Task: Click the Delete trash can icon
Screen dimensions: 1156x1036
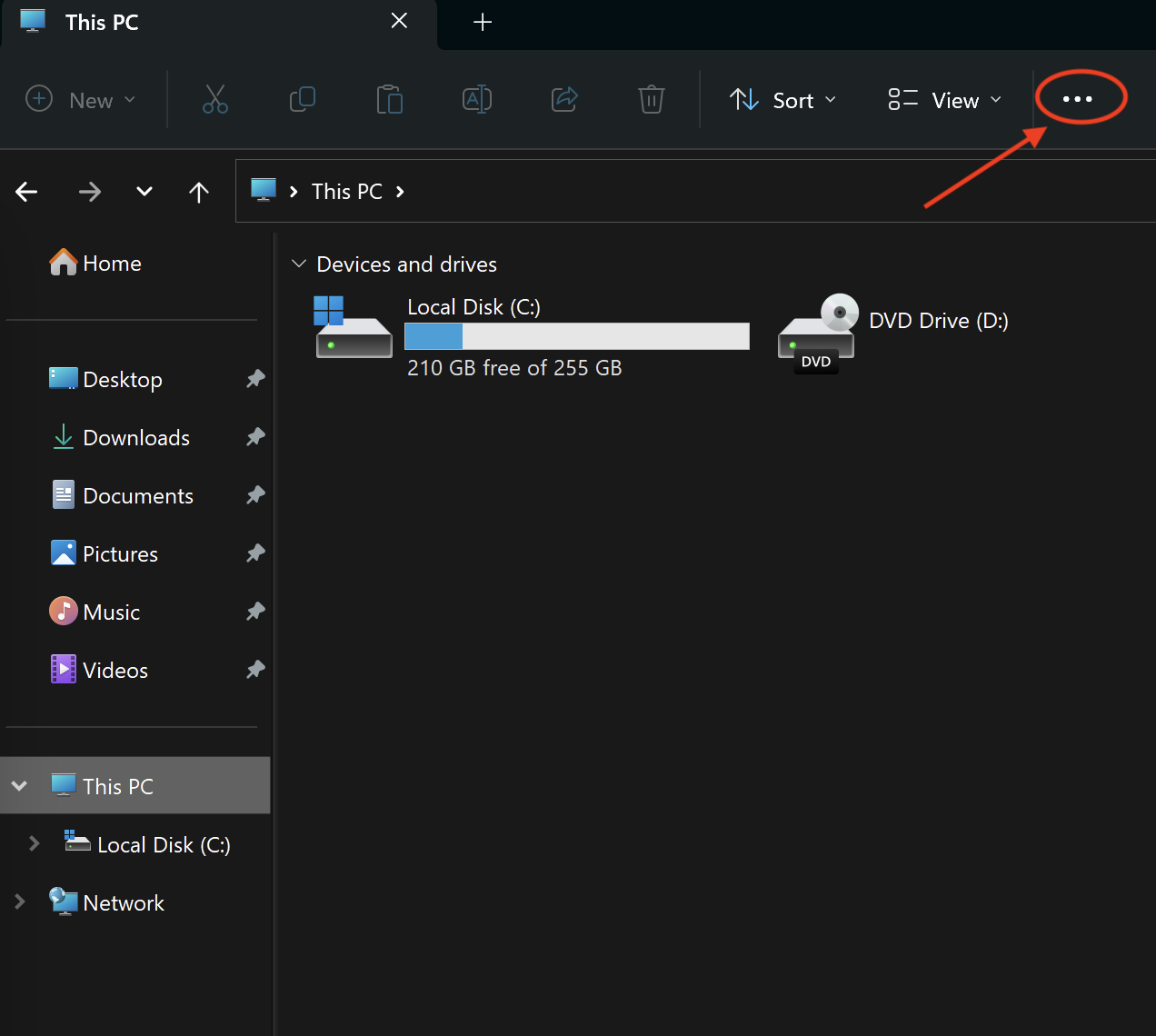Action: click(652, 99)
